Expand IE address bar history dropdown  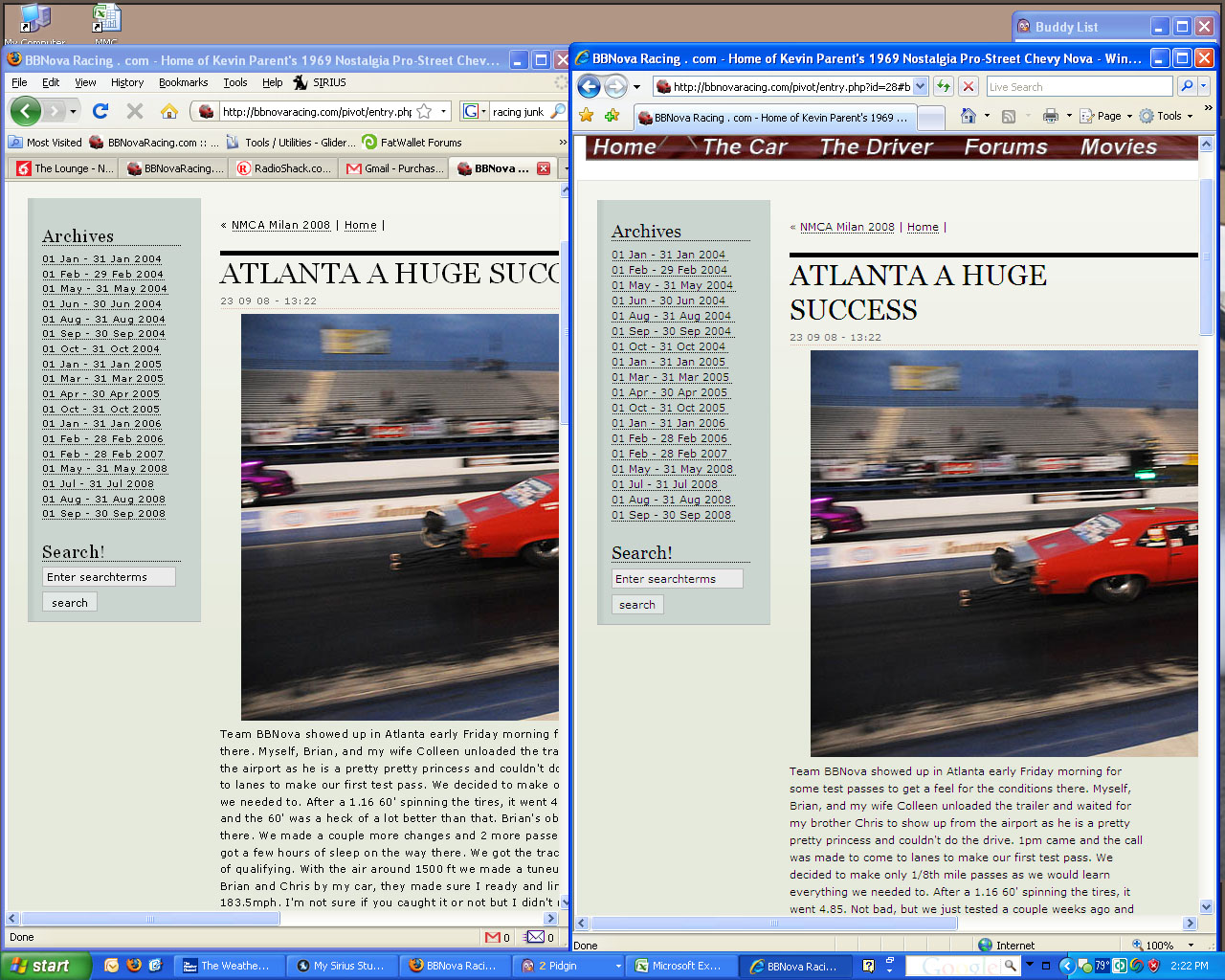920,86
